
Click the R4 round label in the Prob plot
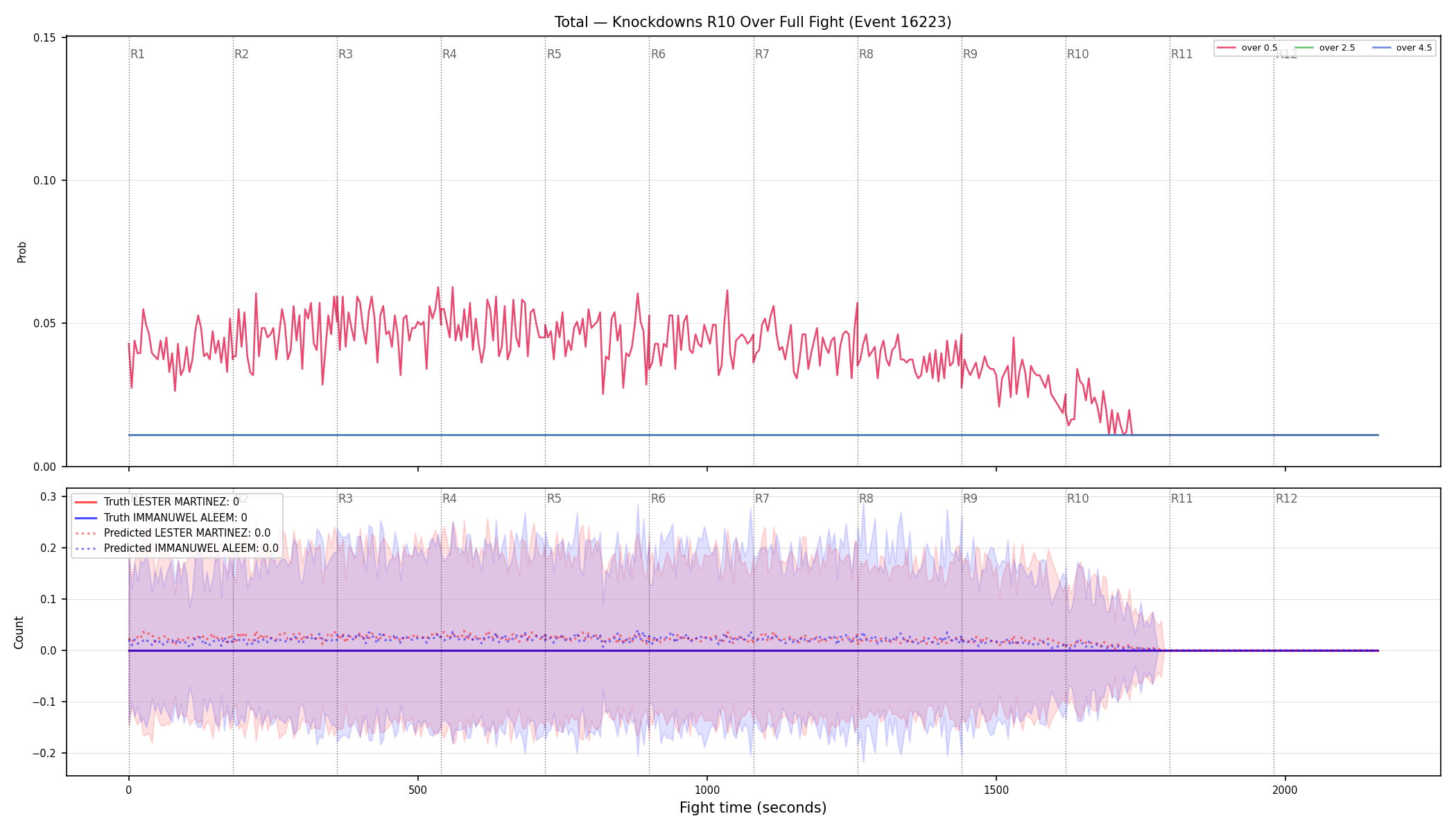[x=449, y=54]
